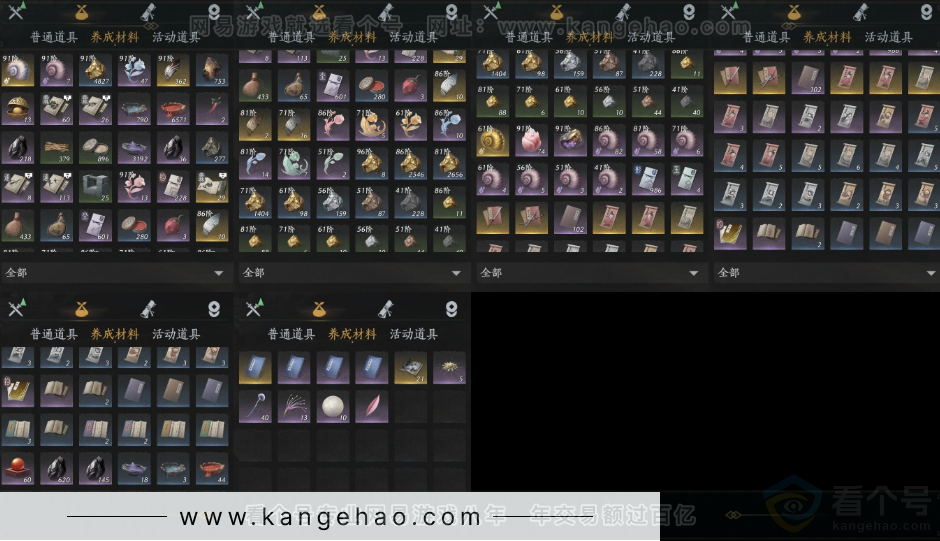Screen dimensions: 940x541
Task: Select the red basin stack of 6571
Action: 173,109
